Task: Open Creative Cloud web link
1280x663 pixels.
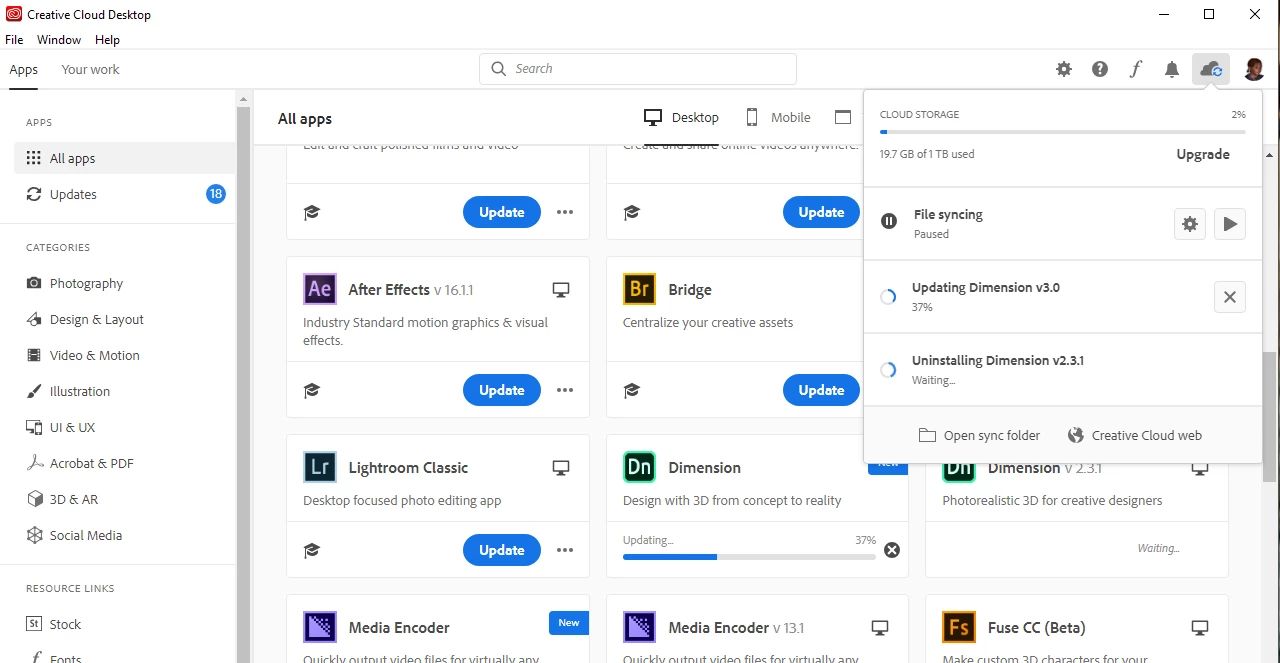Action: (x=1135, y=435)
